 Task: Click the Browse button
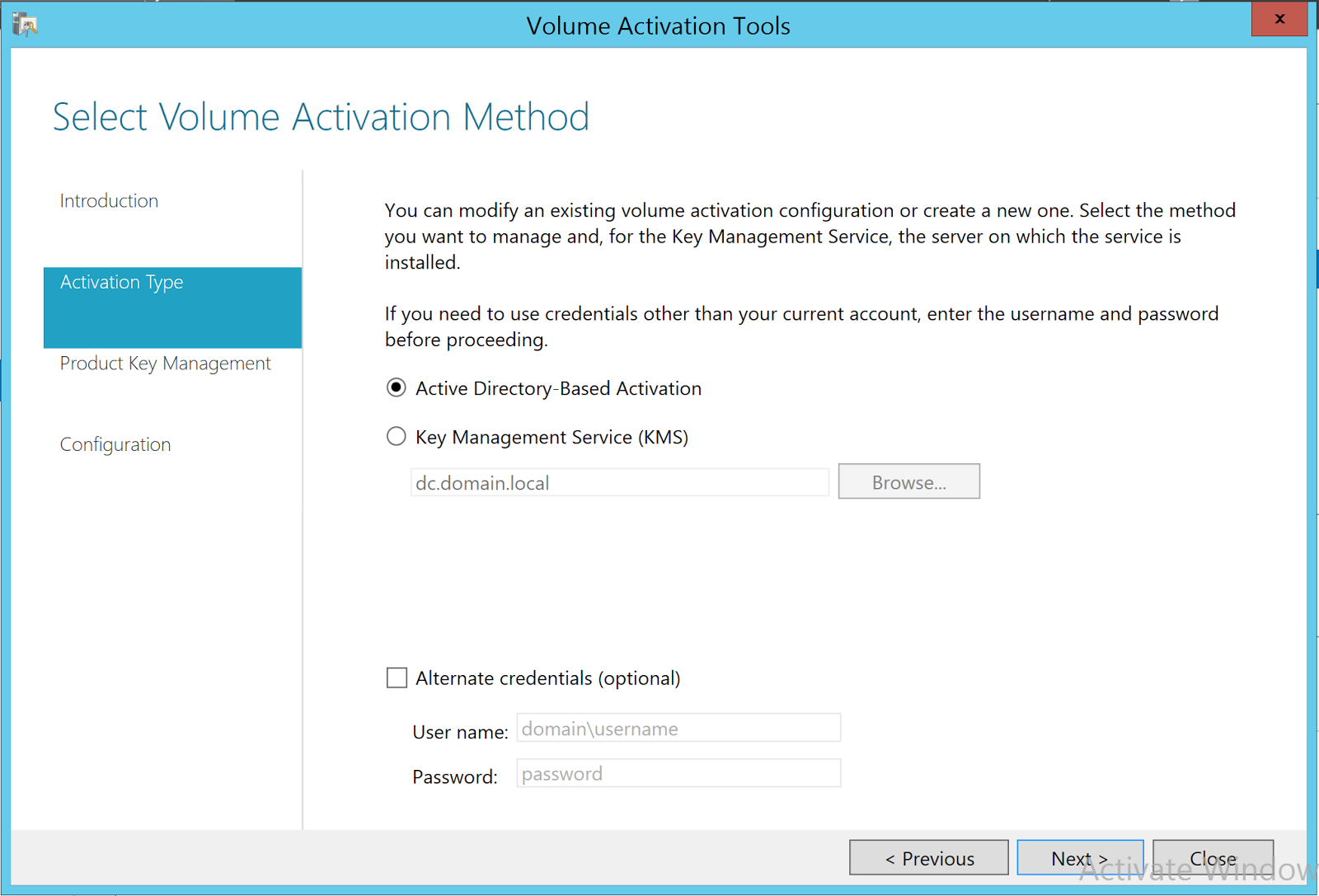coord(908,481)
